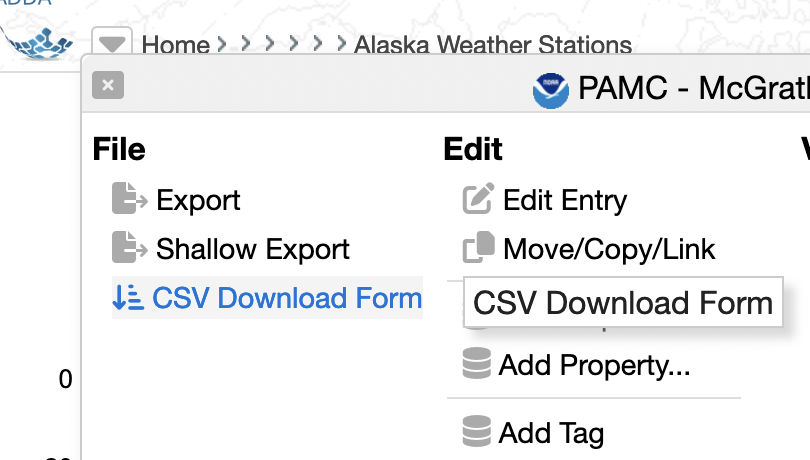Go to the Home breadcrumb
810x460 pixels.
pos(176,46)
